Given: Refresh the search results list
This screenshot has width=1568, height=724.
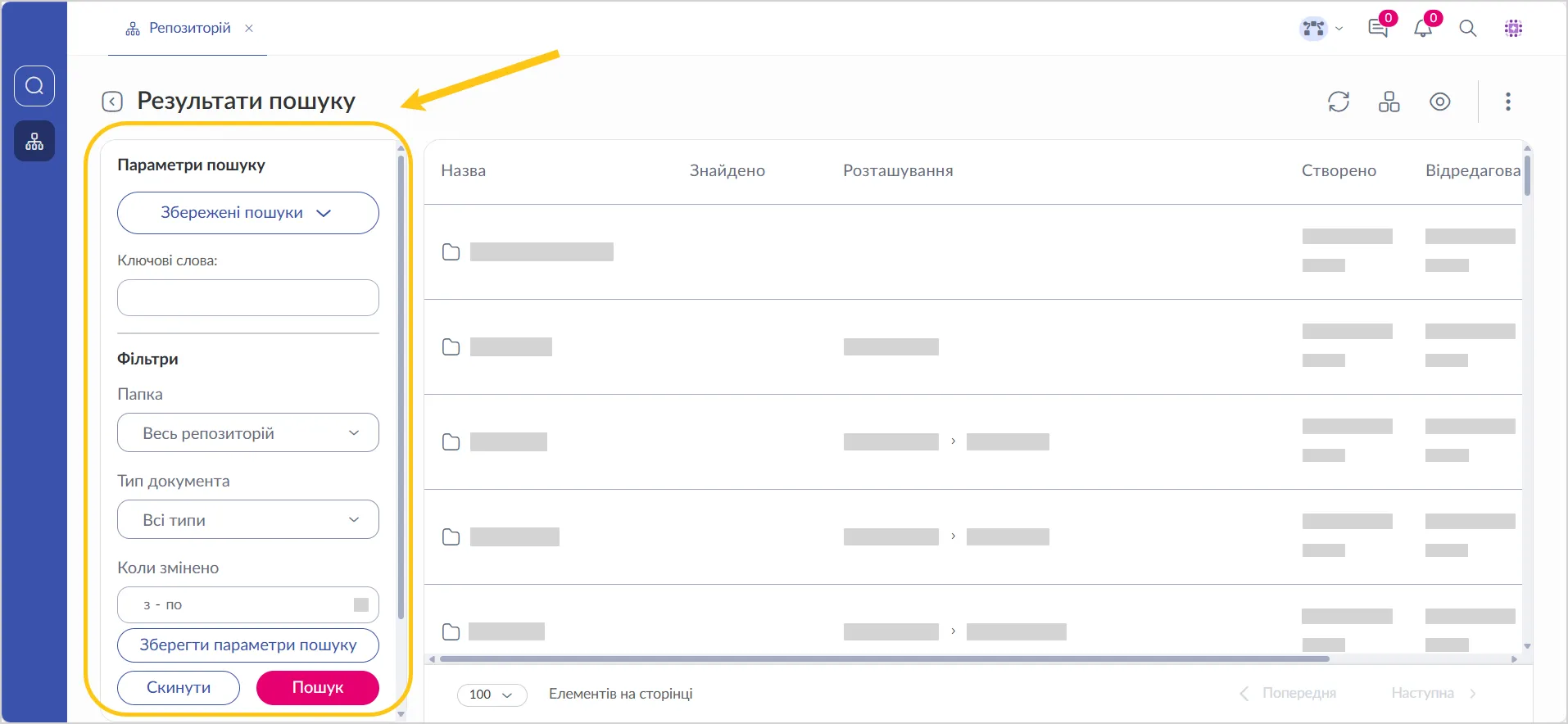Looking at the screenshot, I should pos(1339,102).
